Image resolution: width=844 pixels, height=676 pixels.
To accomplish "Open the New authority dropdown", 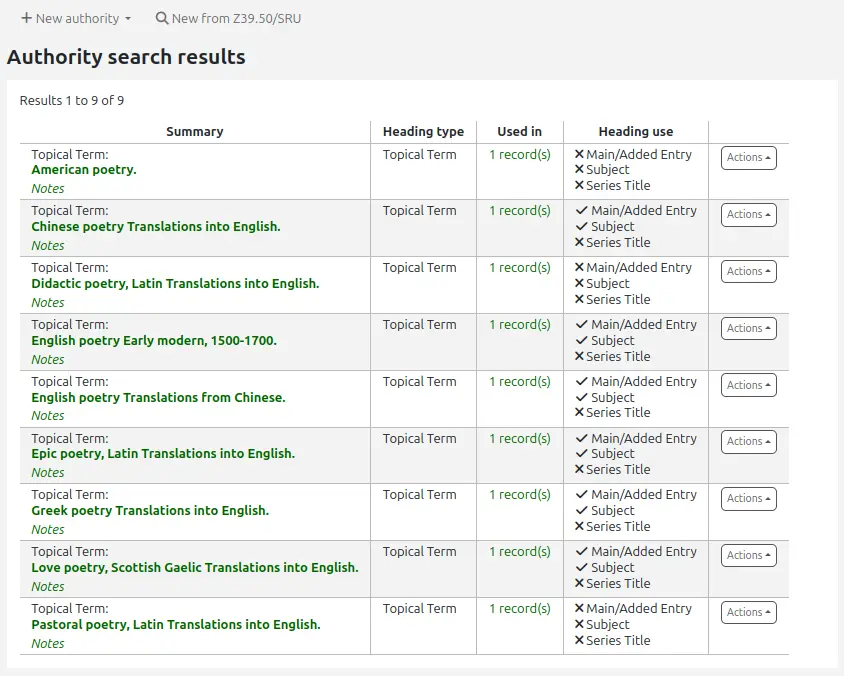I will click(x=76, y=18).
